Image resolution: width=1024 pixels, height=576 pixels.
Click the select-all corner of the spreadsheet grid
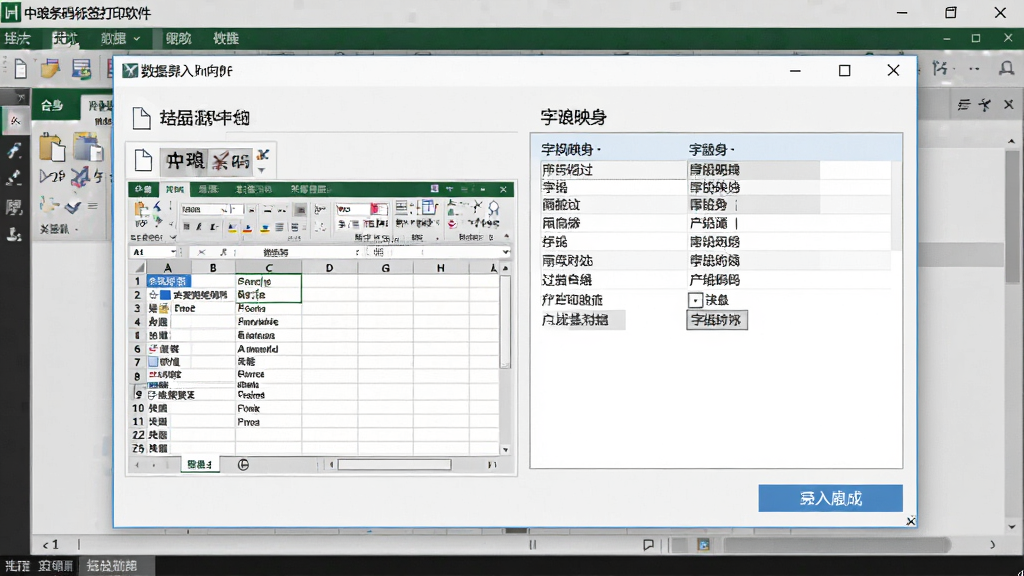tap(139, 268)
